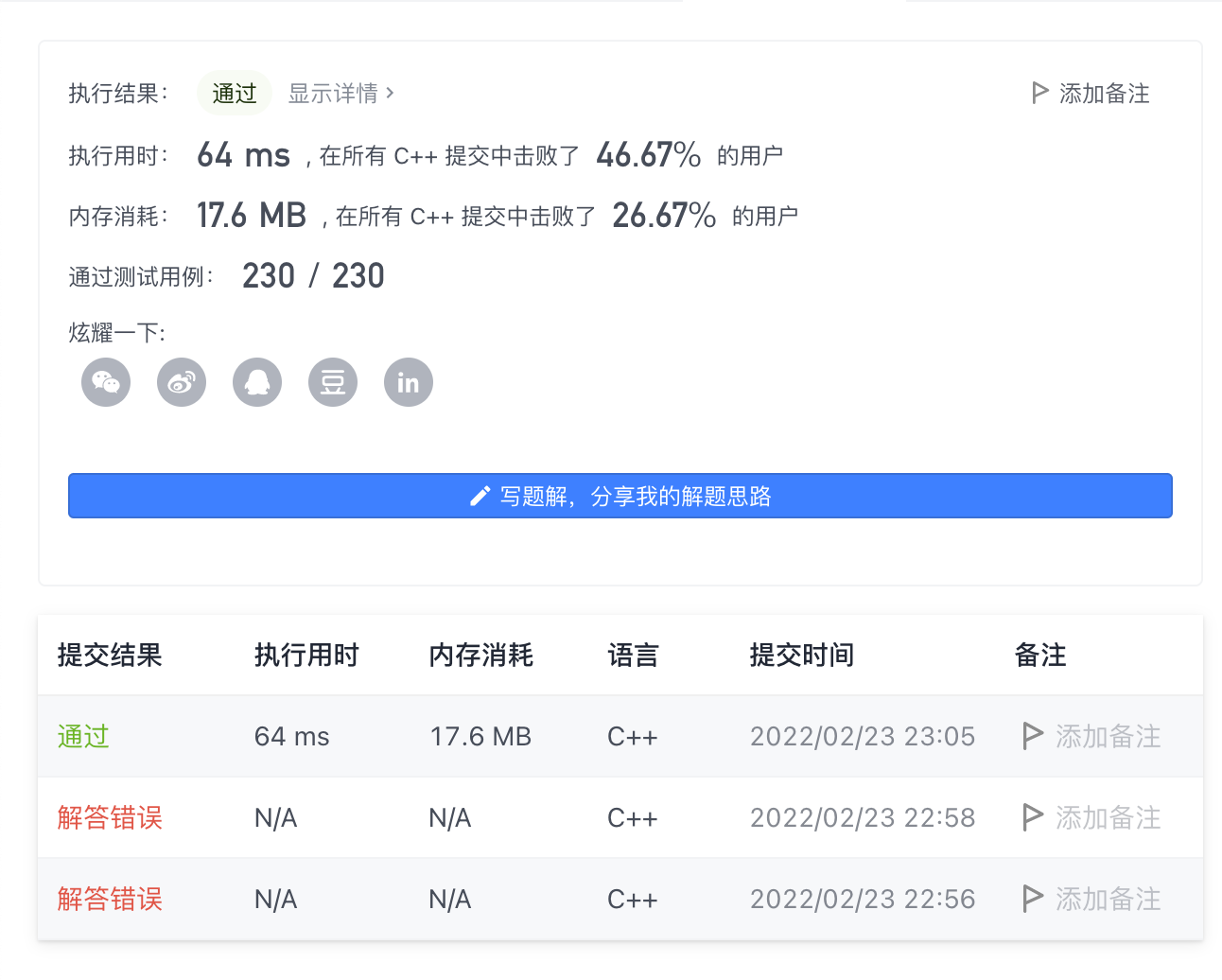Click flag icon in the 23:05 submission row

(x=1033, y=736)
